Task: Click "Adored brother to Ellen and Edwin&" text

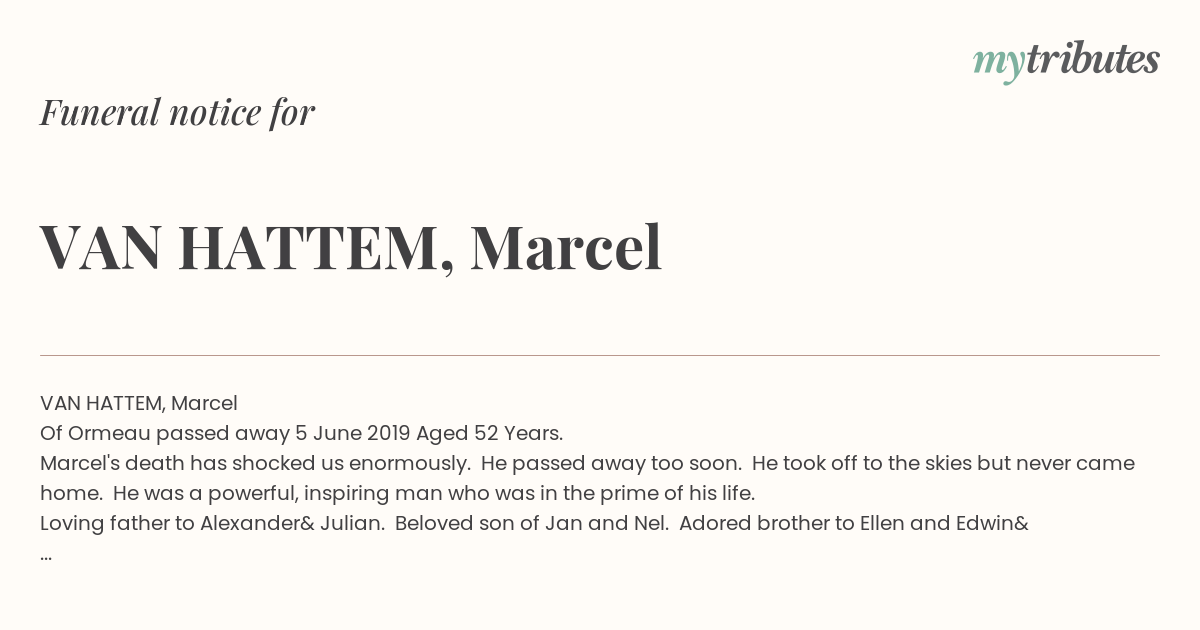Action: click(x=854, y=523)
